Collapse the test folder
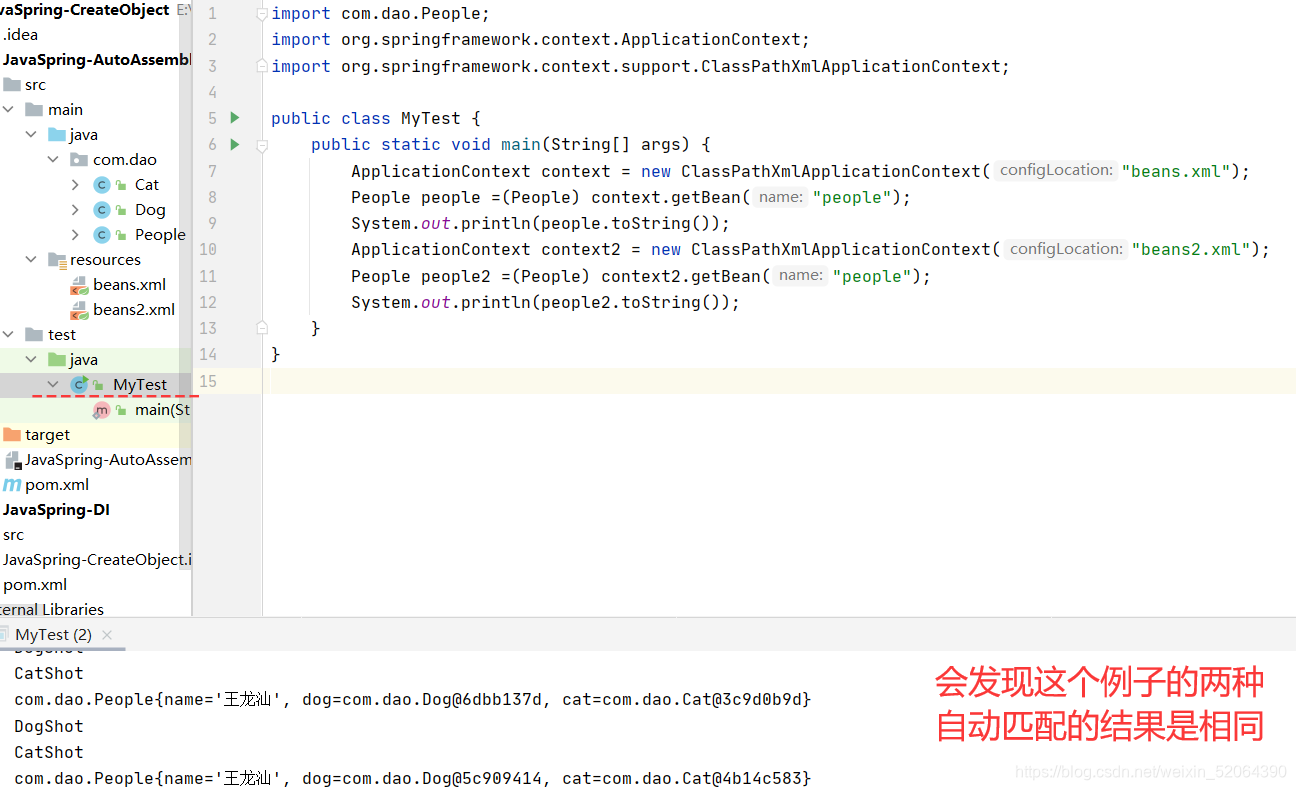 pos(8,334)
